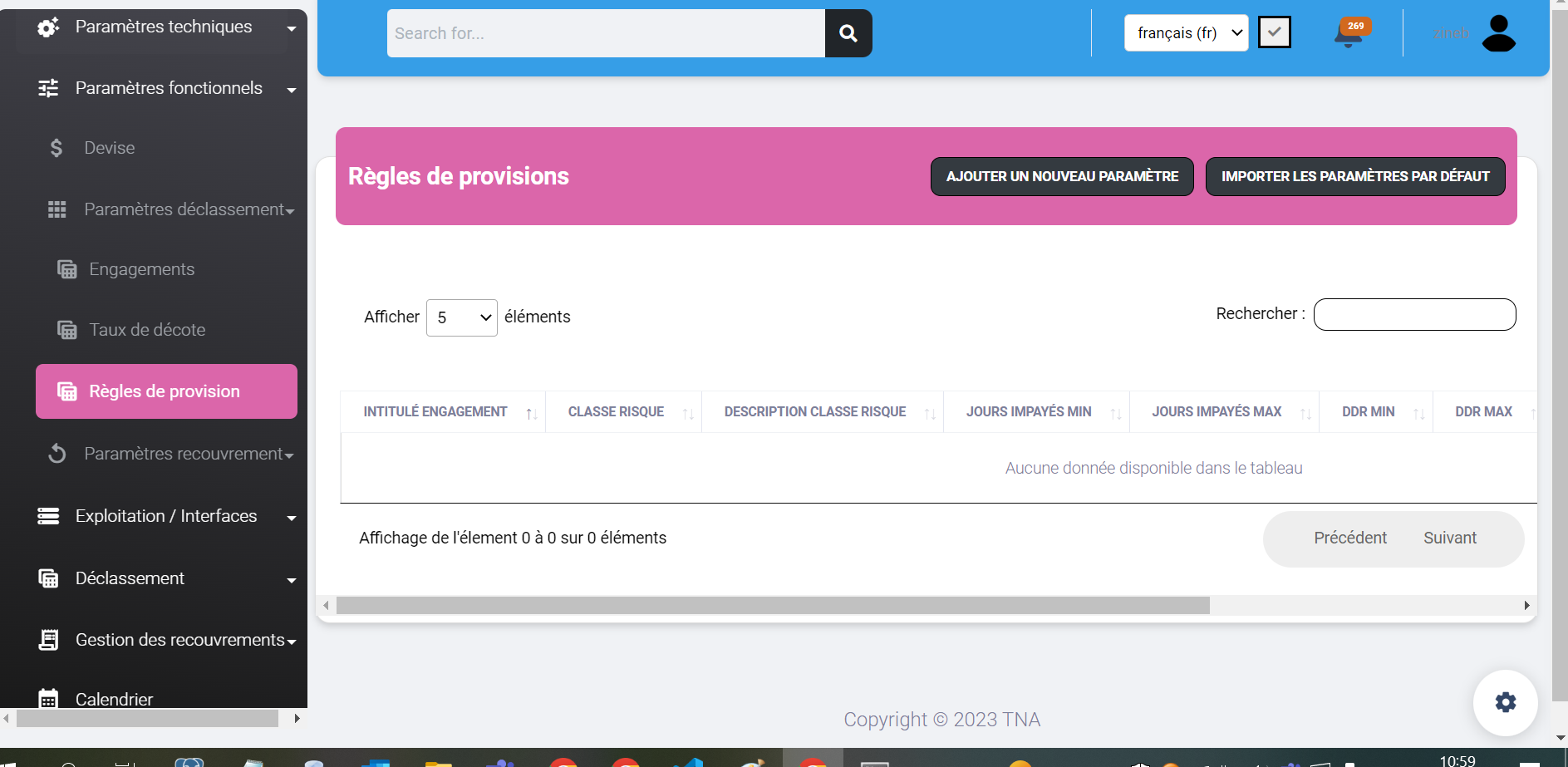Image resolution: width=1568 pixels, height=767 pixels.
Task: Open the floating settings gear button
Action: coord(1505,702)
